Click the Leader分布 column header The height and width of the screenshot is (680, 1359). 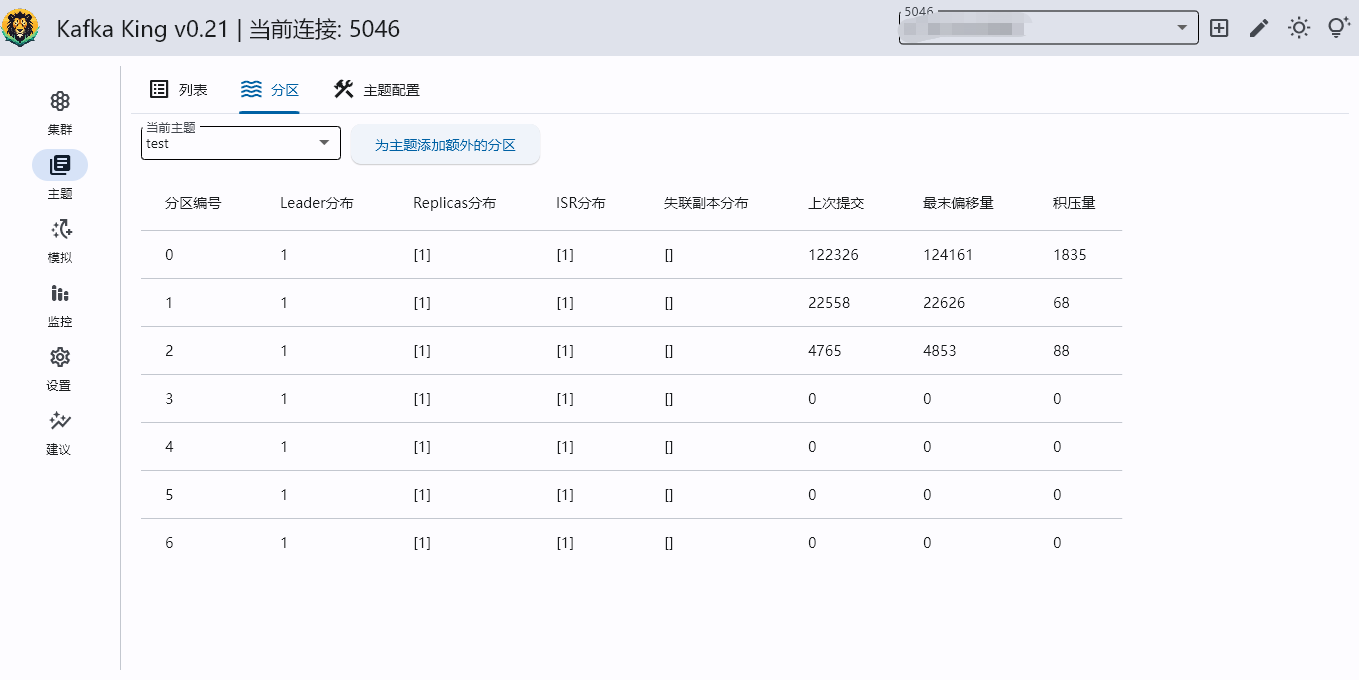[x=316, y=203]
